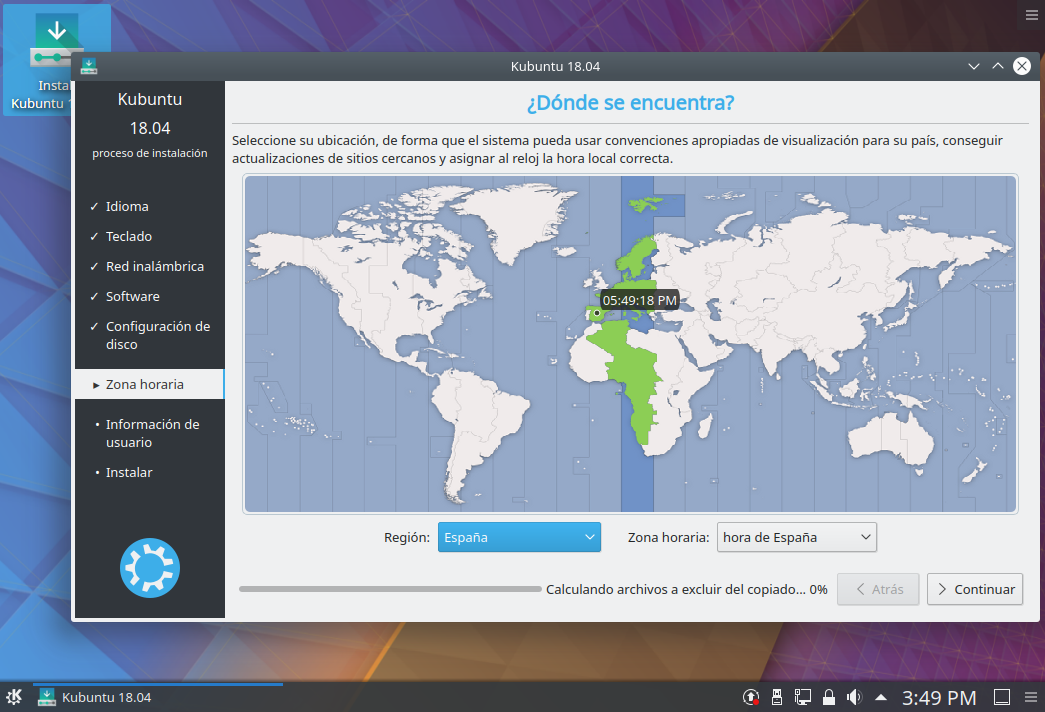
Task: Open the update notifier tray icon
Action: (751, 697)
